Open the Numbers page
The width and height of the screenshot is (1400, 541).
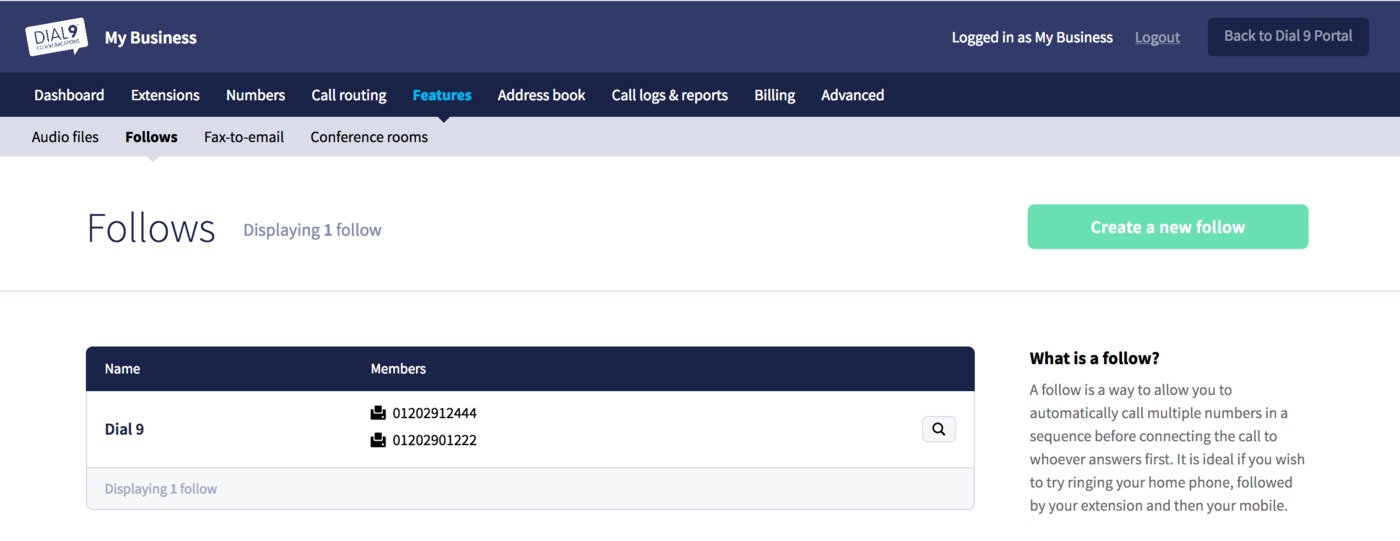coord(255,95)
